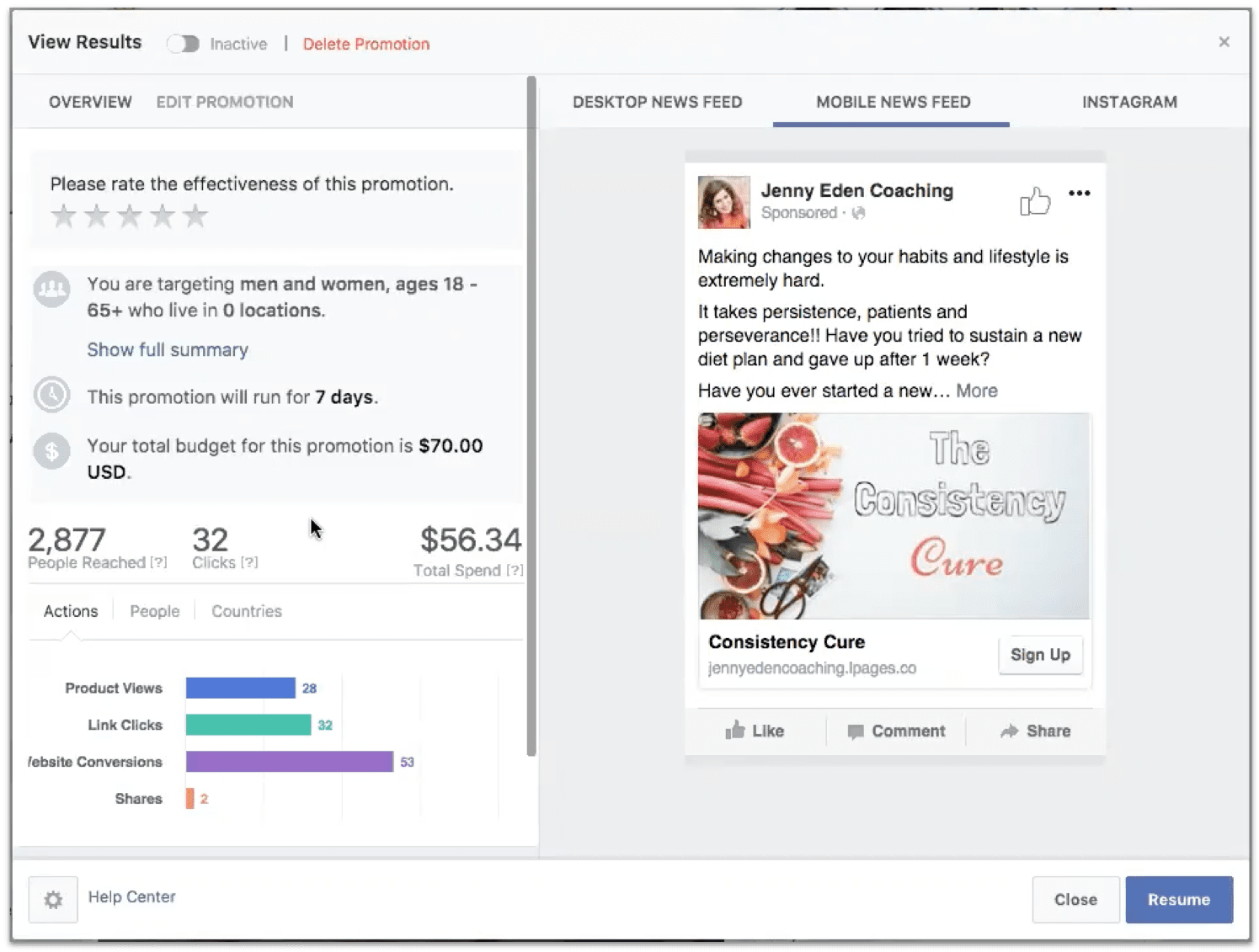
Task: Rate the promotion two stars
Action: coord(96,216)
